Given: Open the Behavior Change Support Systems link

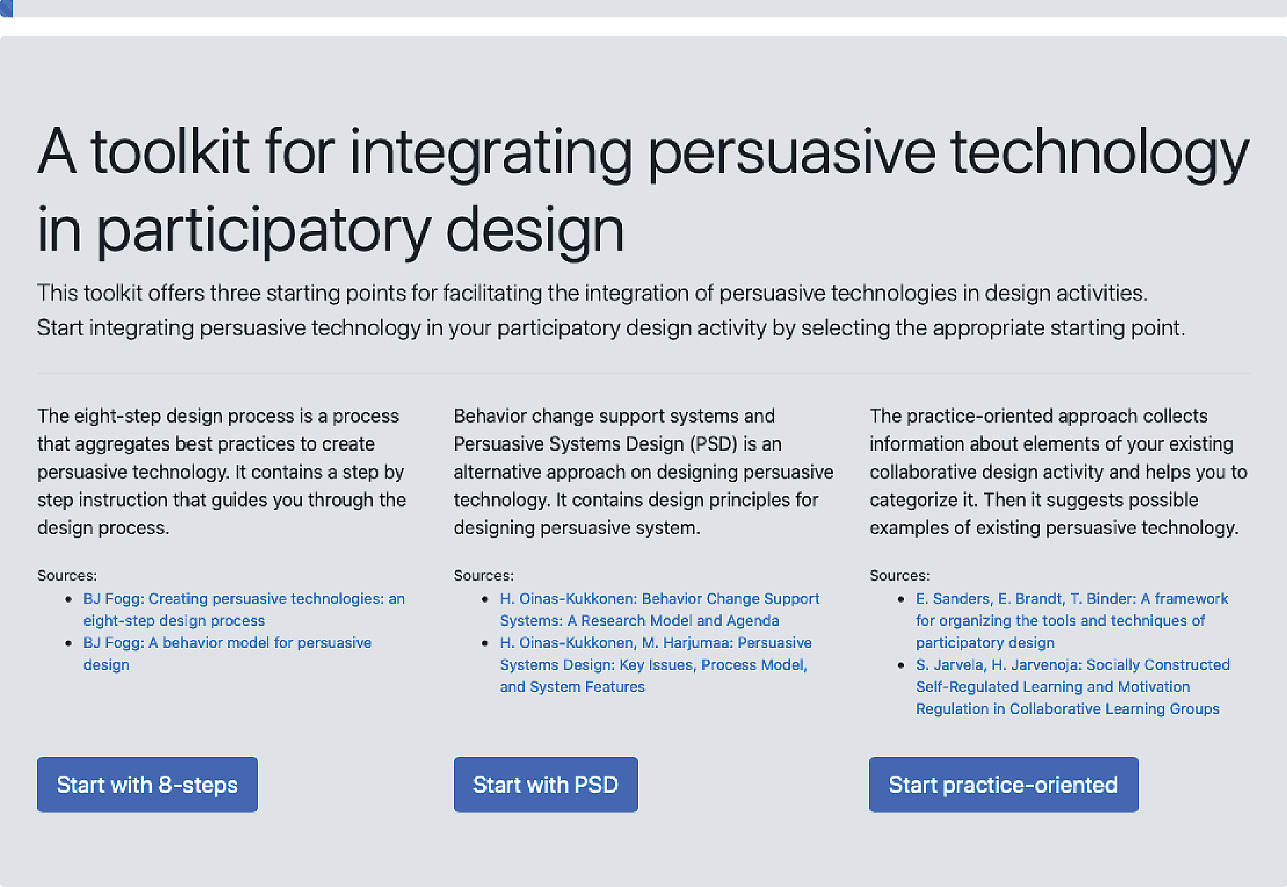Looking at the screenshot, I should point(659,610).
